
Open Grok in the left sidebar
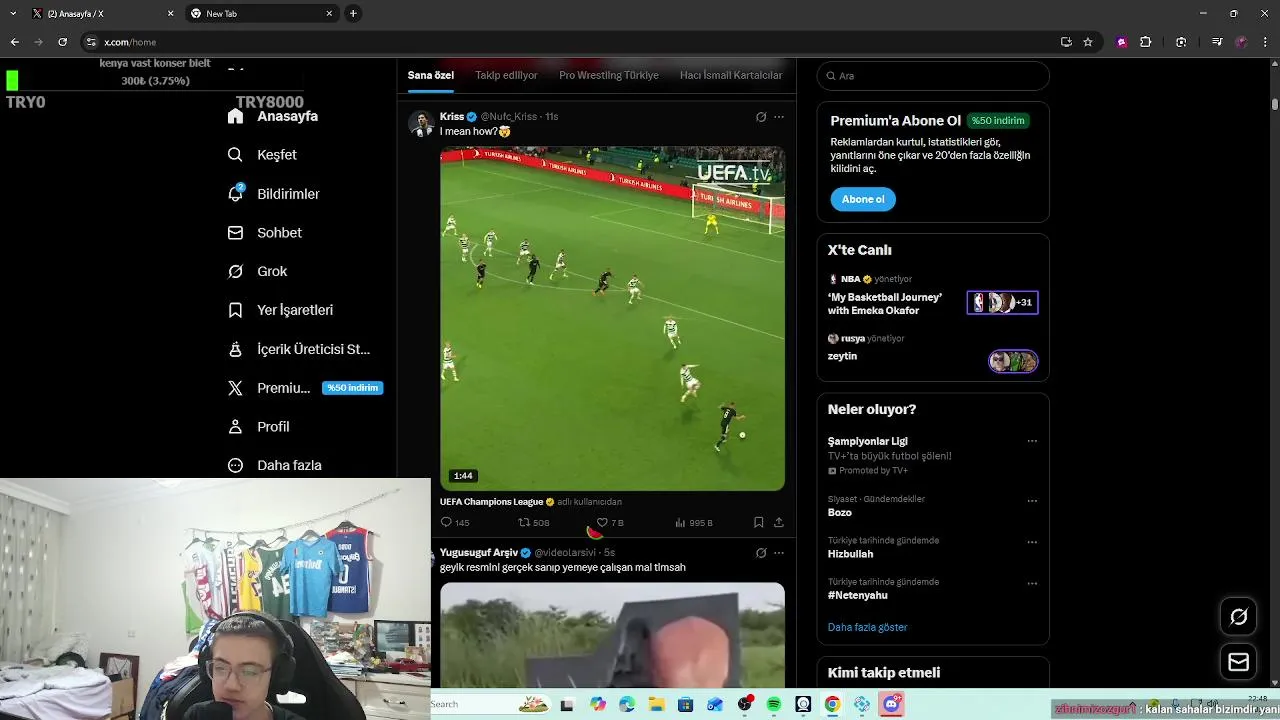pos(258,272)
